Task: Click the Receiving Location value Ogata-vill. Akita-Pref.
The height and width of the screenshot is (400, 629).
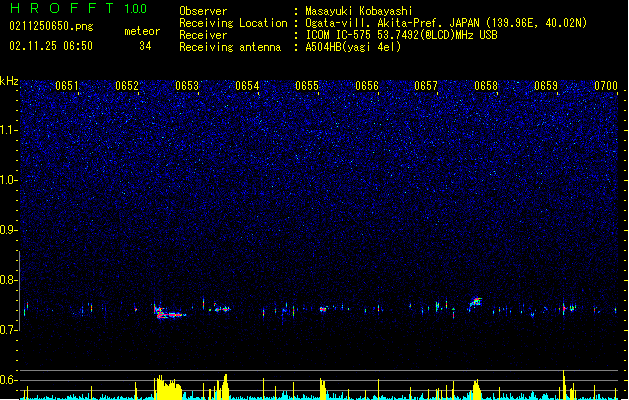Action: tap(375, 23)
